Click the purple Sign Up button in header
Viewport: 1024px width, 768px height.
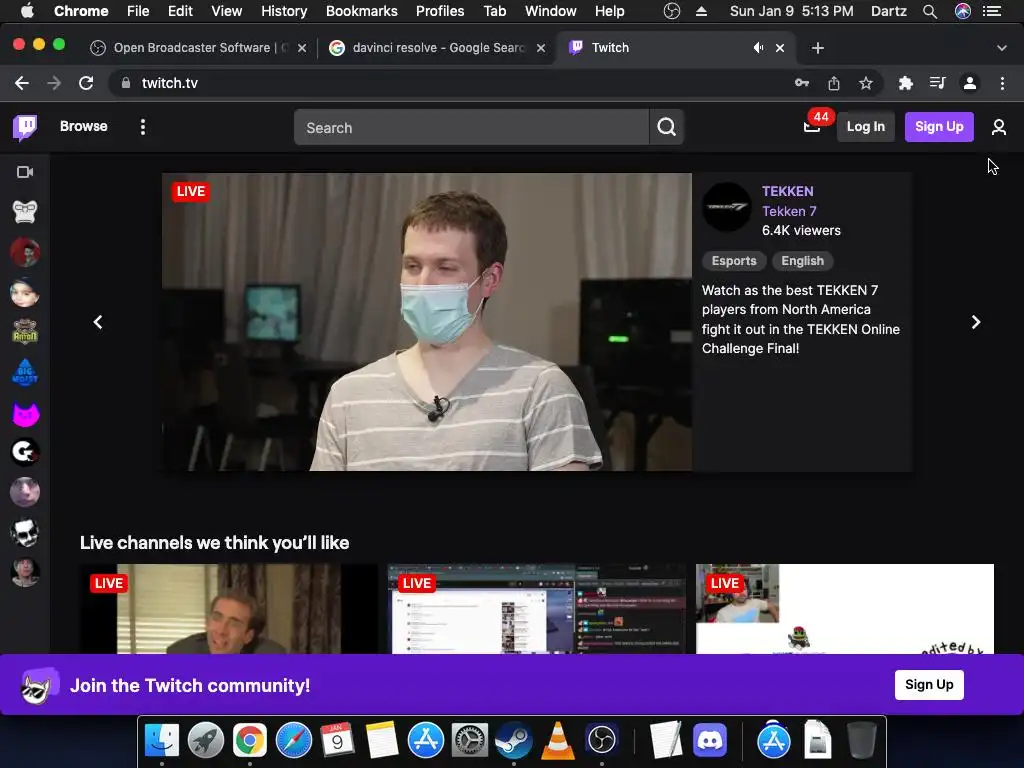click(939, 127)
